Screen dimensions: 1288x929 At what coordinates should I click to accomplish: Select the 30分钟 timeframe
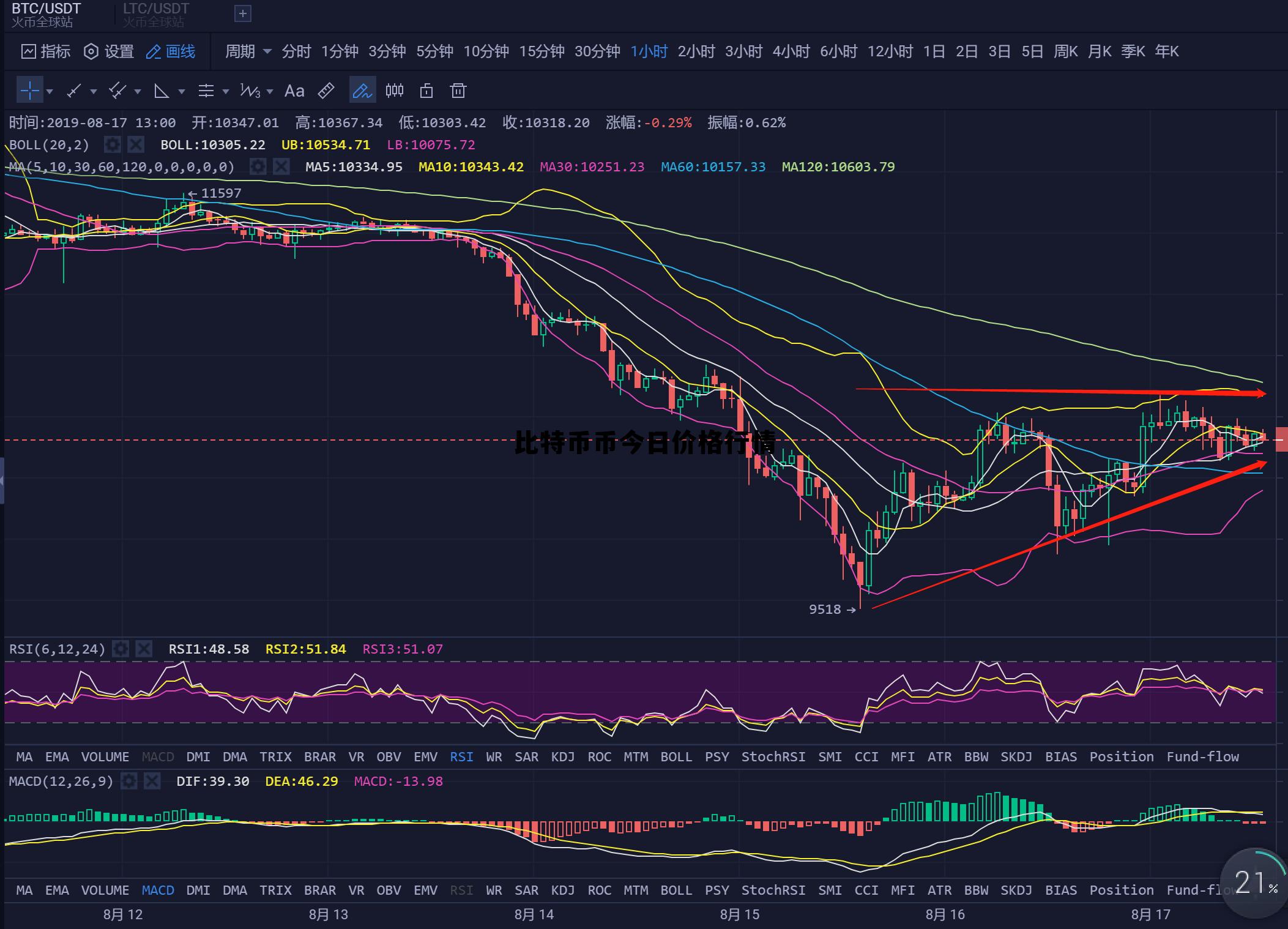click(x=597, y=51)
